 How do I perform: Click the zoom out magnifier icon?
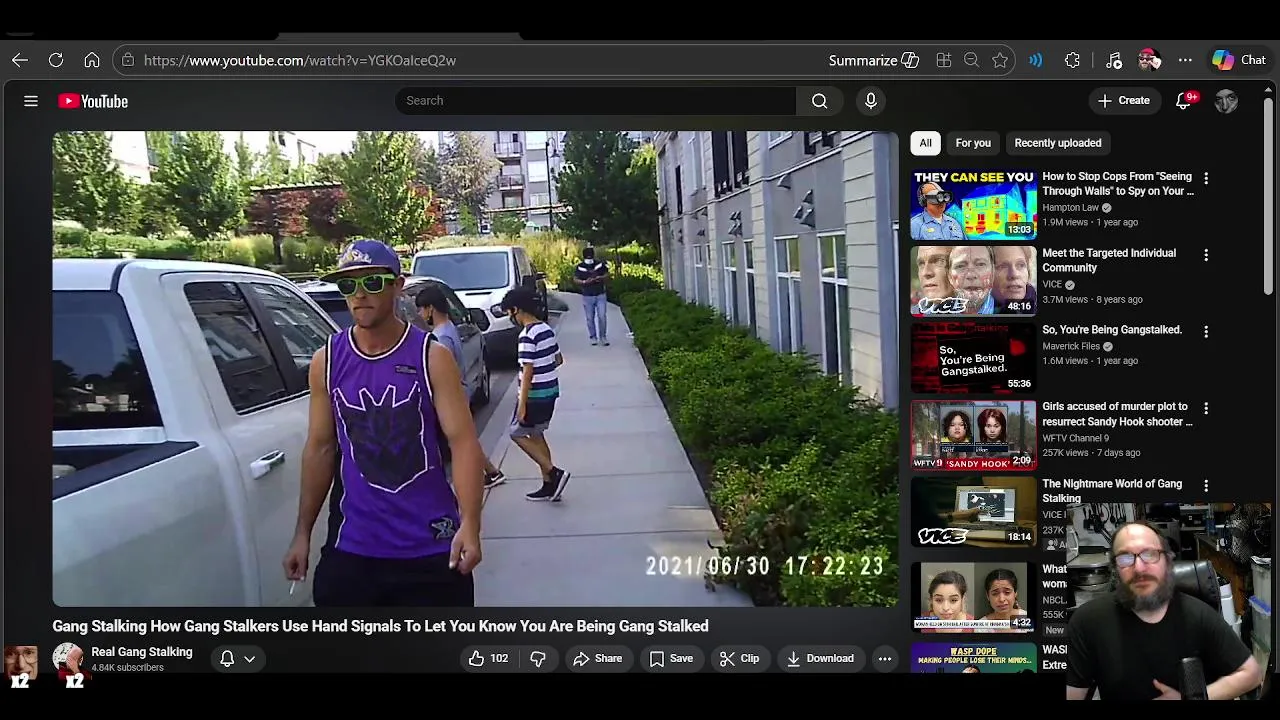click(x=971, y=60)
